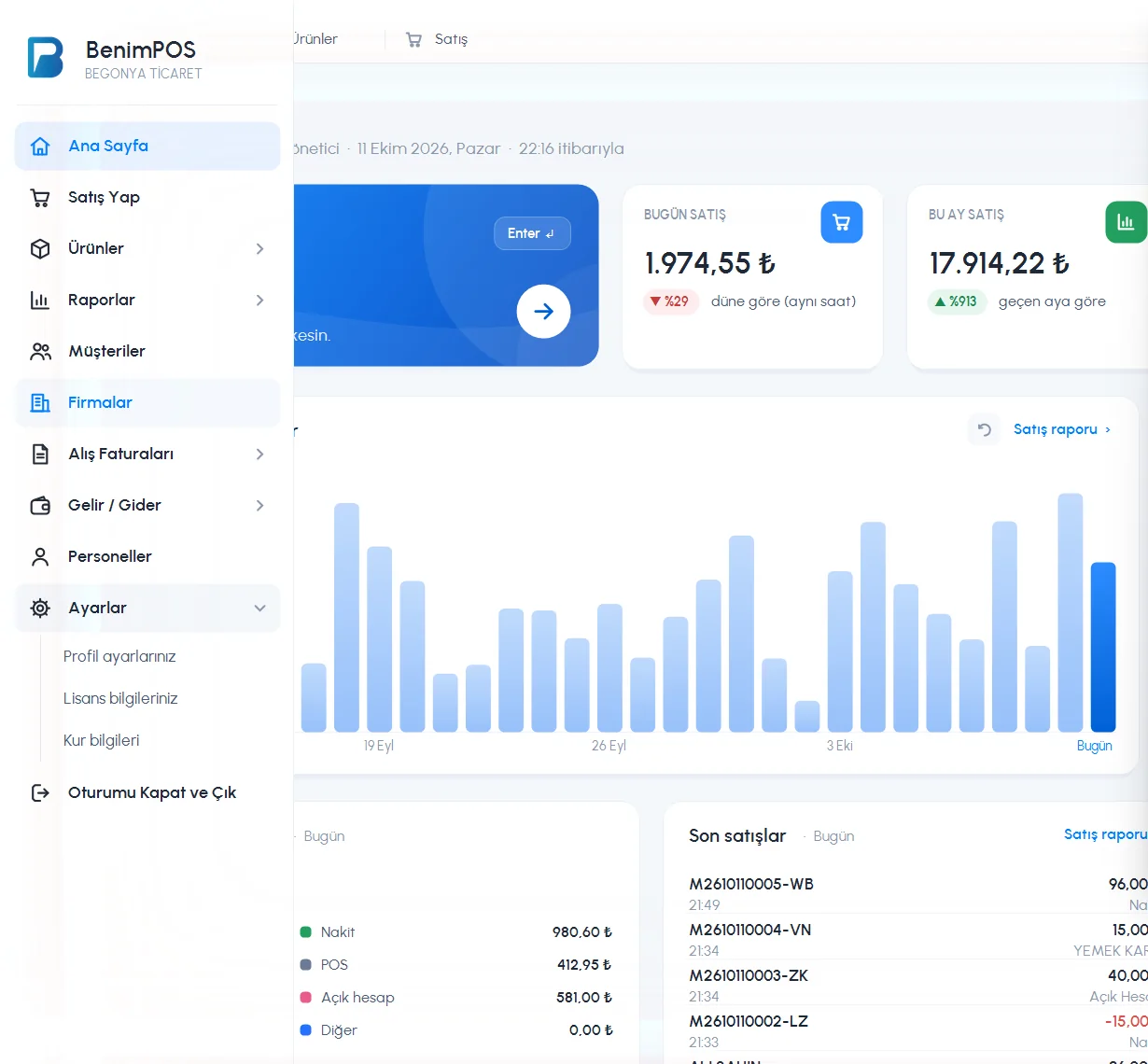Click the Ürünler box icon
The height and width of the screenshot is (1064, 1148).
point(40,249)
